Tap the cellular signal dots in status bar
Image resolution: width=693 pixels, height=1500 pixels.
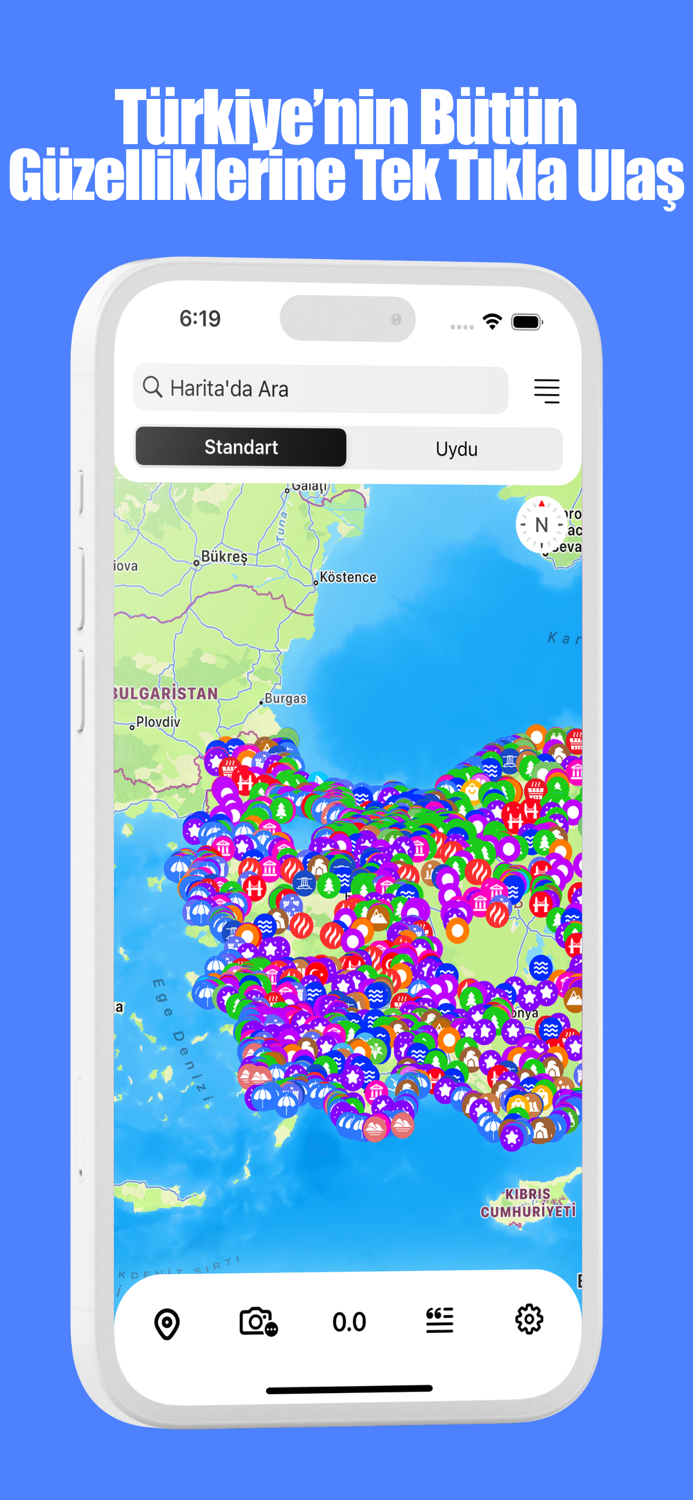click(x=462, y=327)
